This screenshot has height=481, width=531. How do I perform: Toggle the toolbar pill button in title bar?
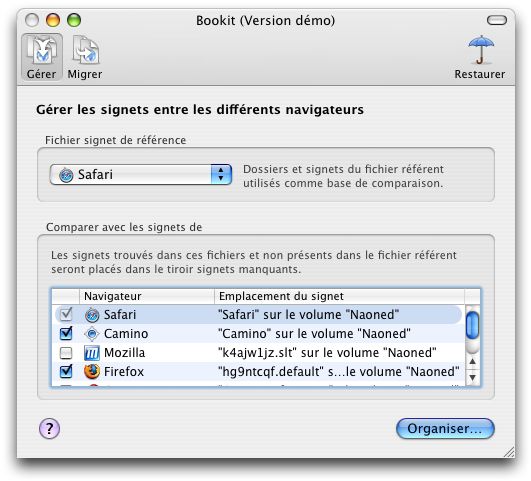coord(496,20)
